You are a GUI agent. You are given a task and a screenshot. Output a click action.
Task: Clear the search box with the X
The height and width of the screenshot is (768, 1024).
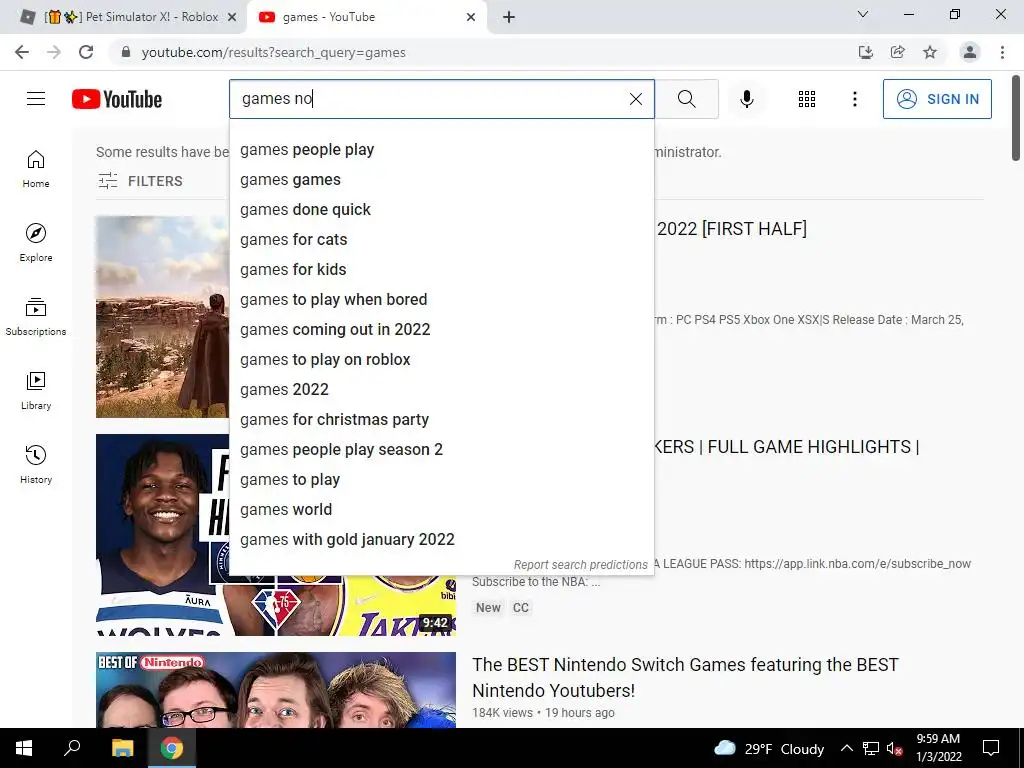click(635, 99)
